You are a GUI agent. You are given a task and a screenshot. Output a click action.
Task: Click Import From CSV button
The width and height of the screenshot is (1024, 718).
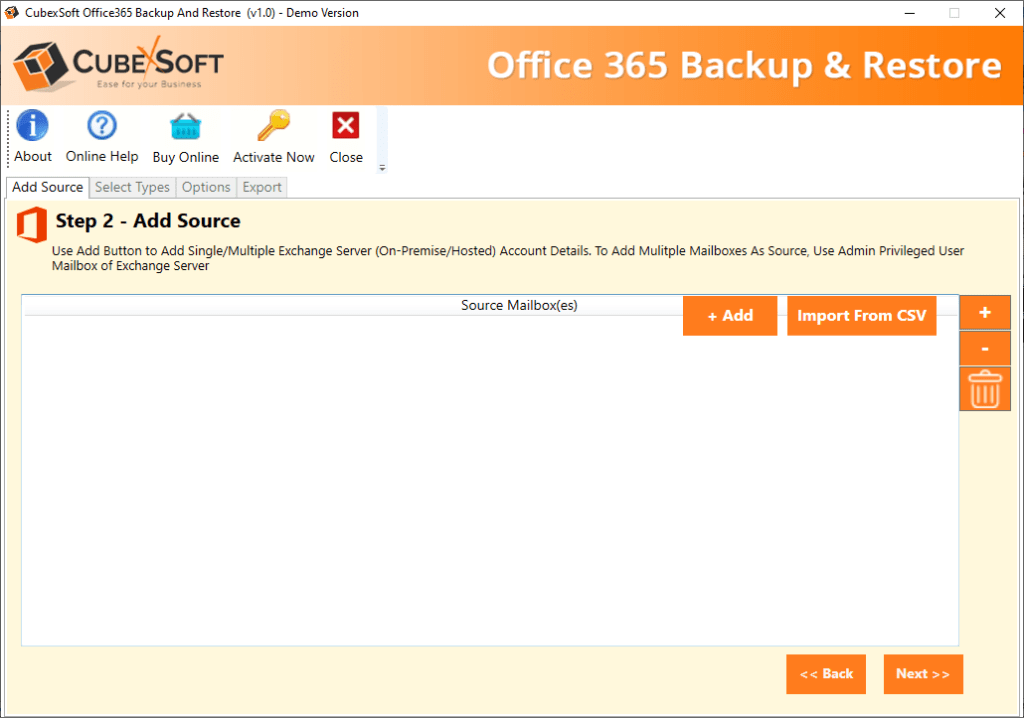[861, 316]
